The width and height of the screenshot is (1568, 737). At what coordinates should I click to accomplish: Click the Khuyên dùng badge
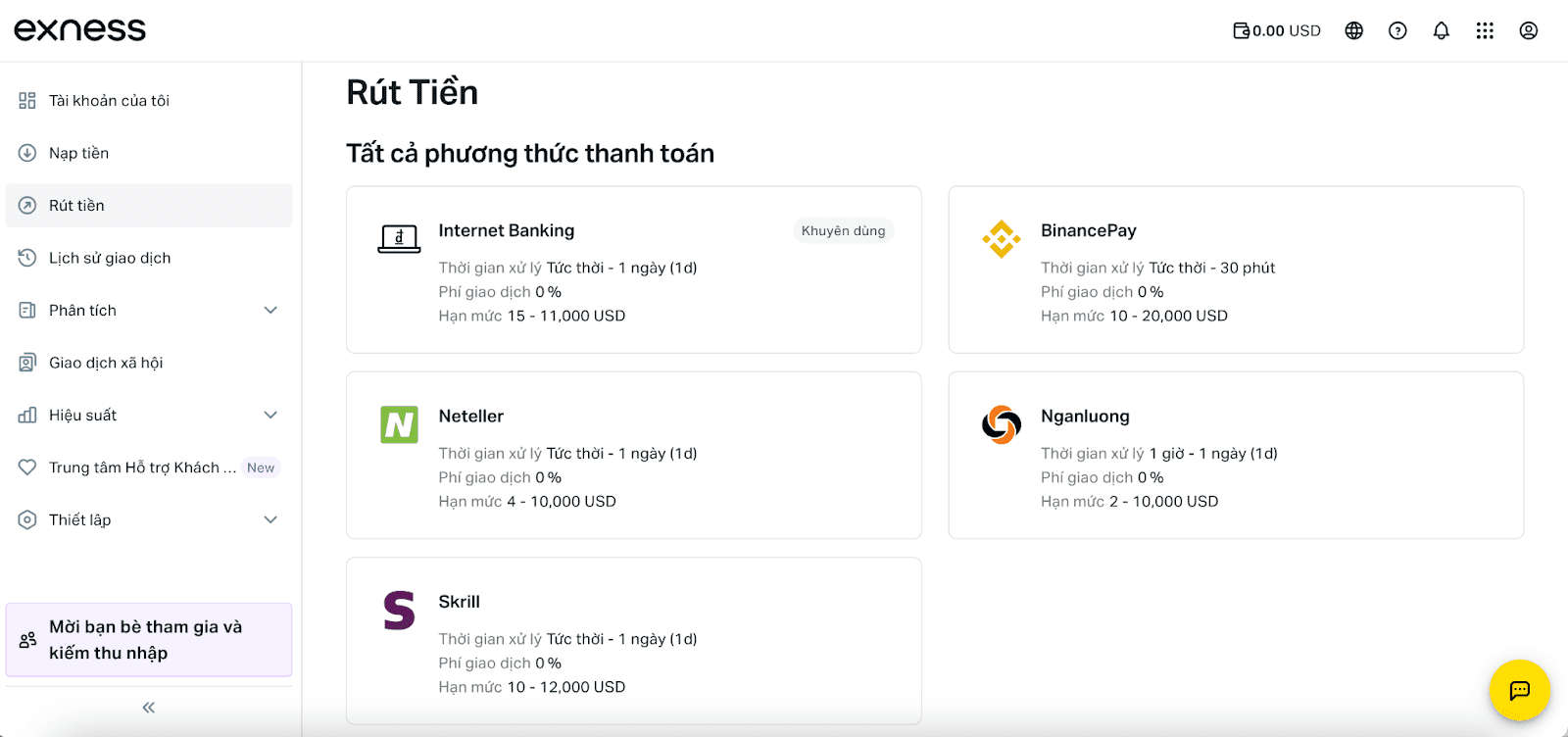click(843, 230)
